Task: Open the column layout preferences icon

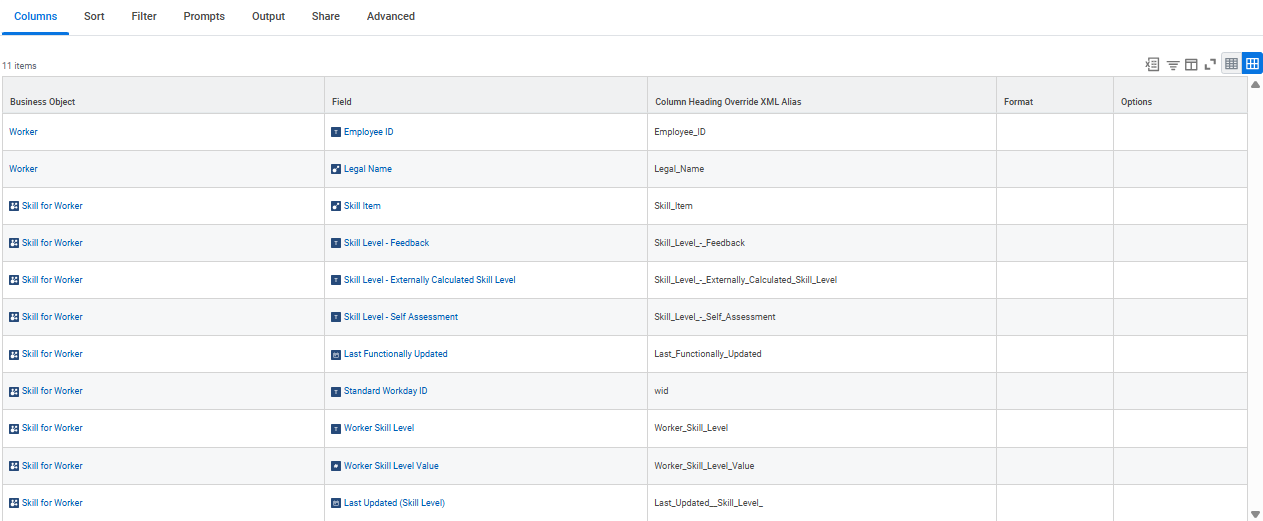Action: click(1191, 64)
